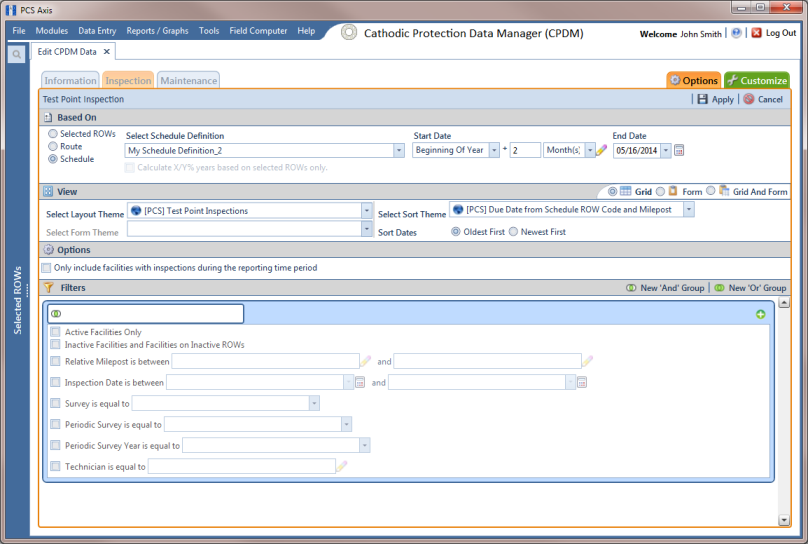Click the Cancel red circle icon

749,99
